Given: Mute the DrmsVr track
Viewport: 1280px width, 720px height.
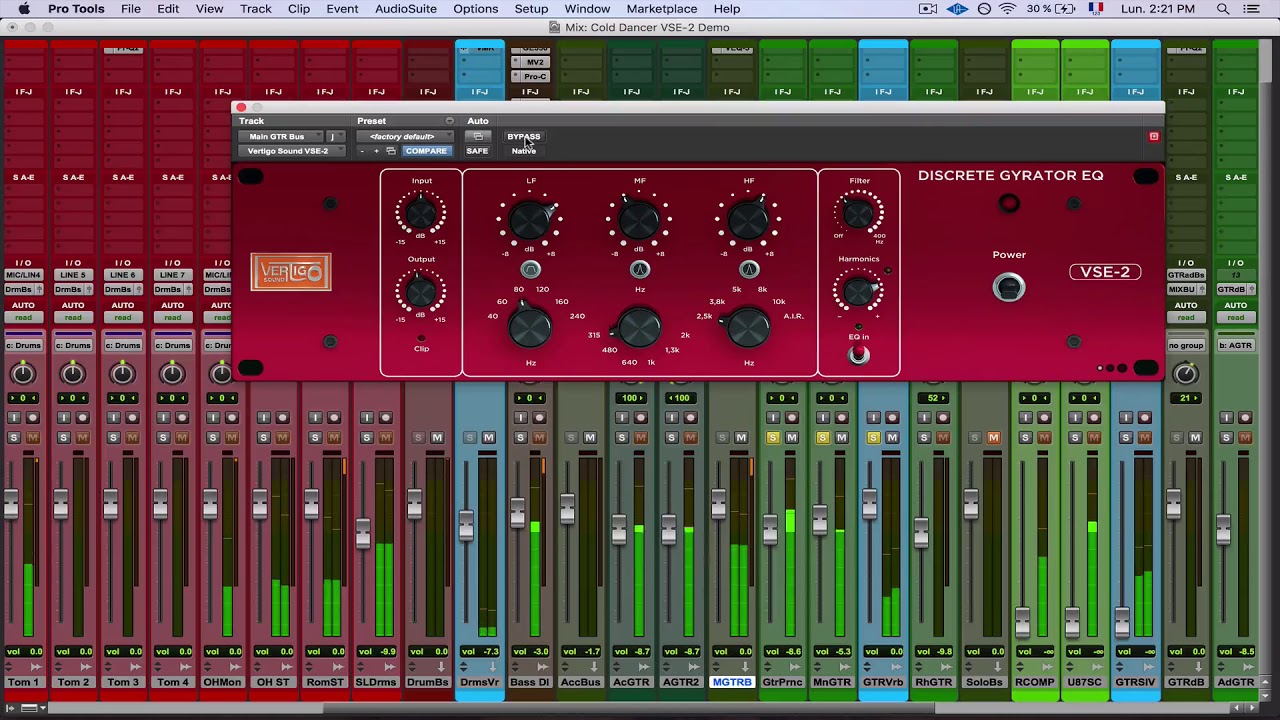Looking at the screenshot, I should (489, 438).
